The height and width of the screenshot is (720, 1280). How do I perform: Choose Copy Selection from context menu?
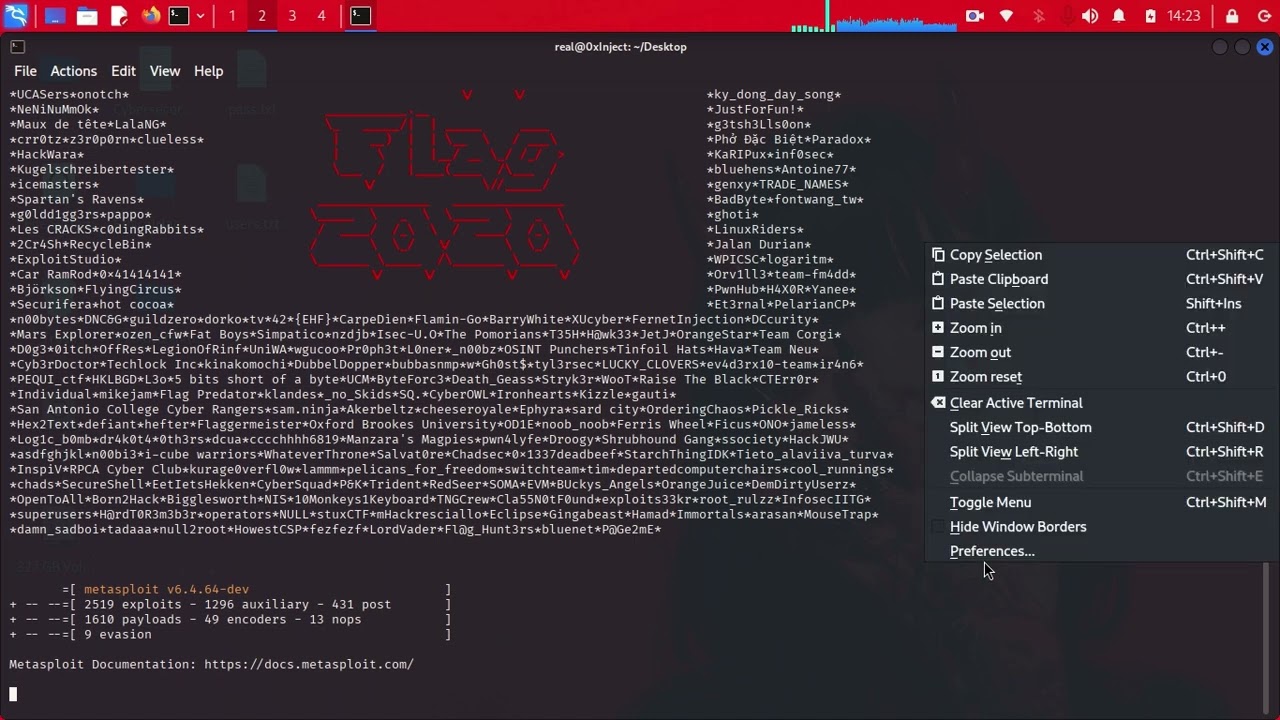pyautogui.click(x=1099, y=255)
